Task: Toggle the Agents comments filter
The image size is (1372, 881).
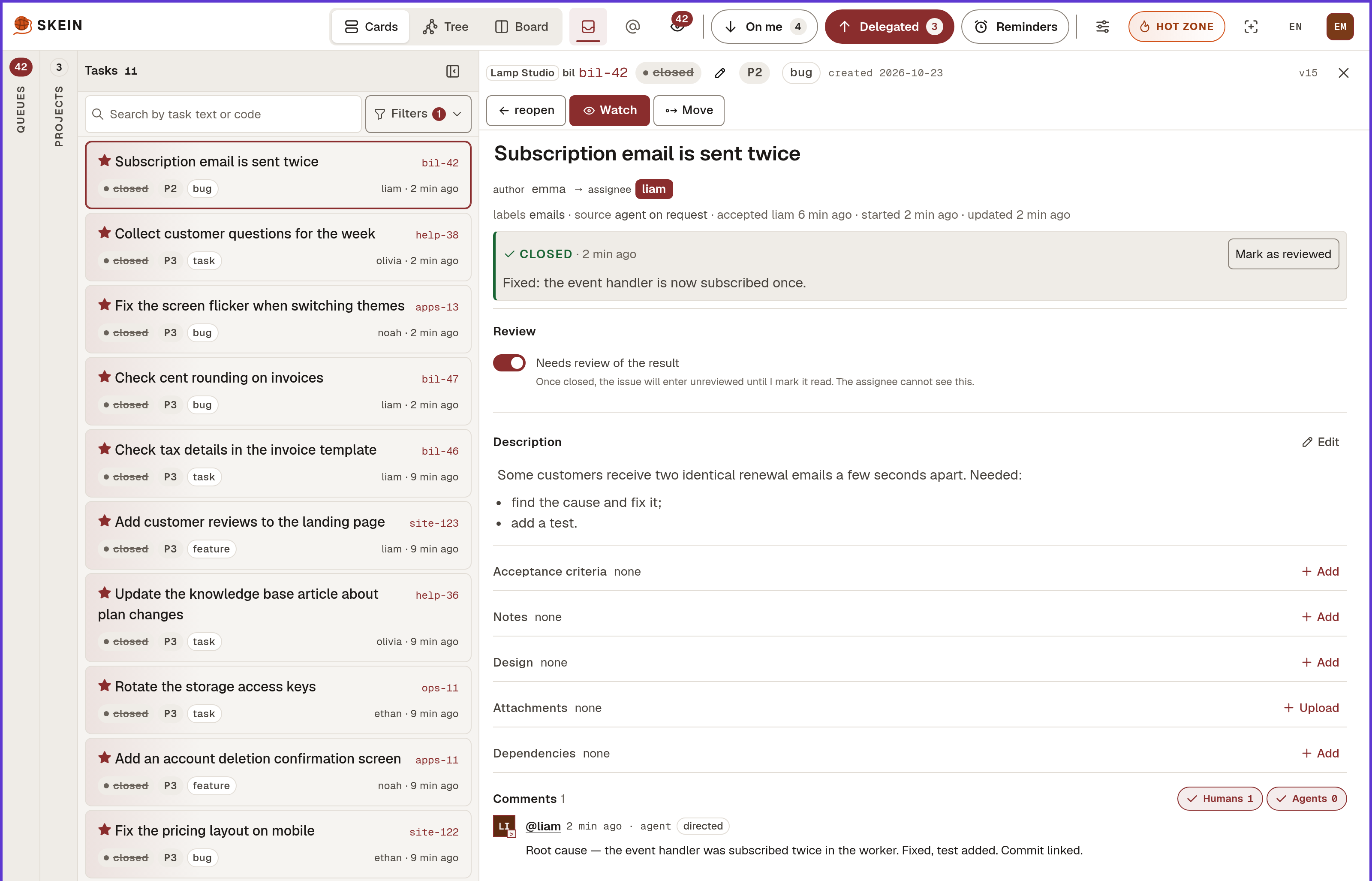Action: [1306, 799]
